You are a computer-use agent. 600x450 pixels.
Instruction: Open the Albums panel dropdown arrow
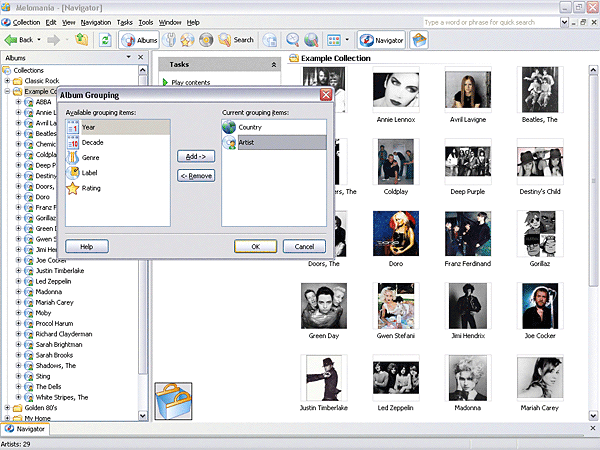pyautogui.click(x=128, y=58)
